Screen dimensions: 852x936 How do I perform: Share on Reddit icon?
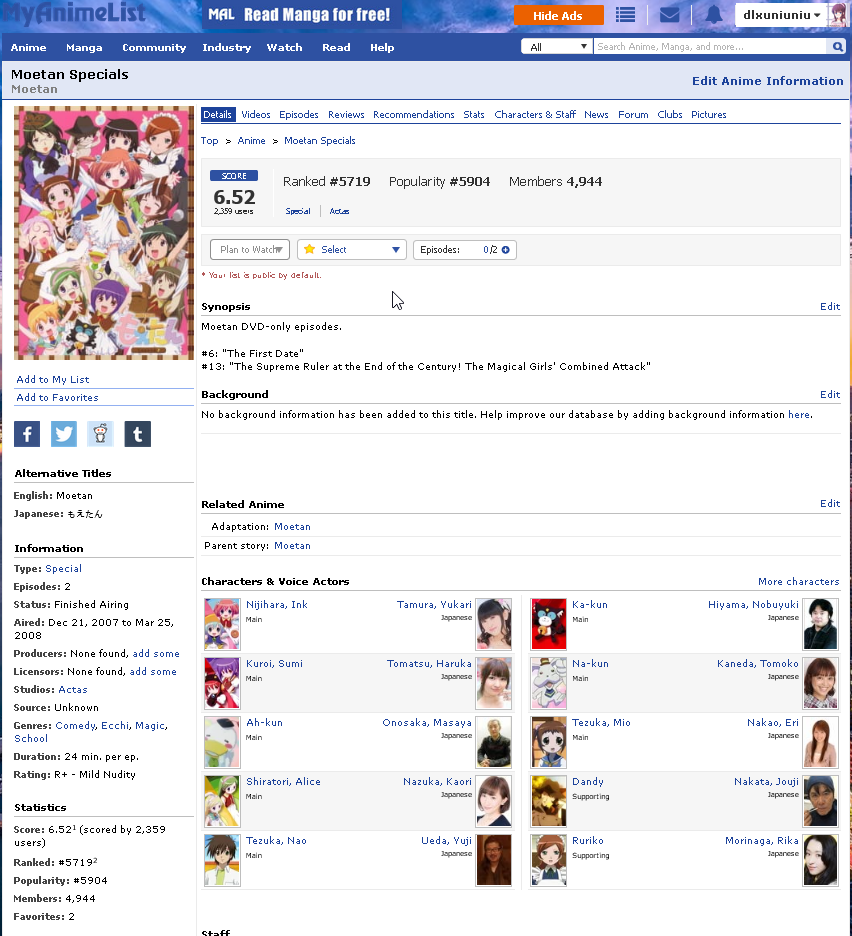point(100,434)
